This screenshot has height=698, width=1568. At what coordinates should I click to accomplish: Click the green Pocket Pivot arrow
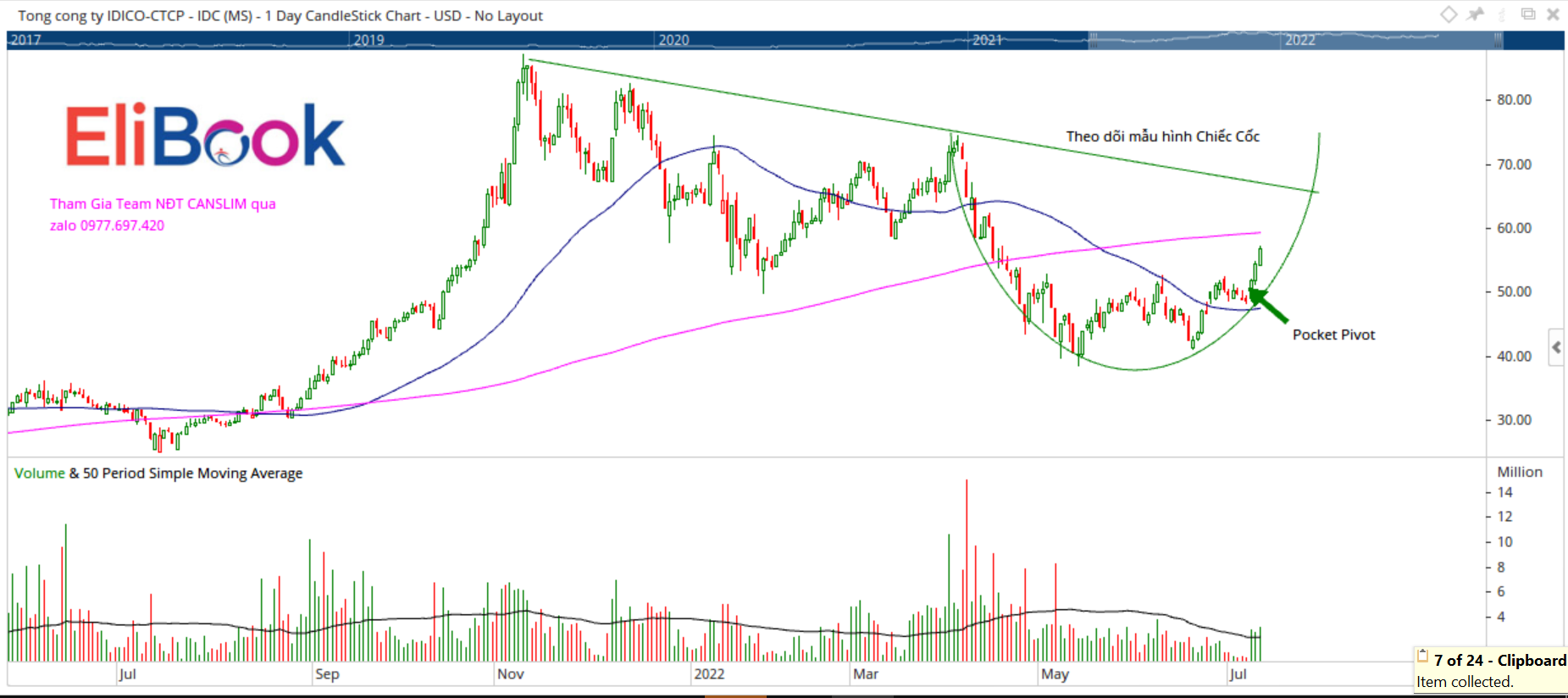click(1268, 305)
